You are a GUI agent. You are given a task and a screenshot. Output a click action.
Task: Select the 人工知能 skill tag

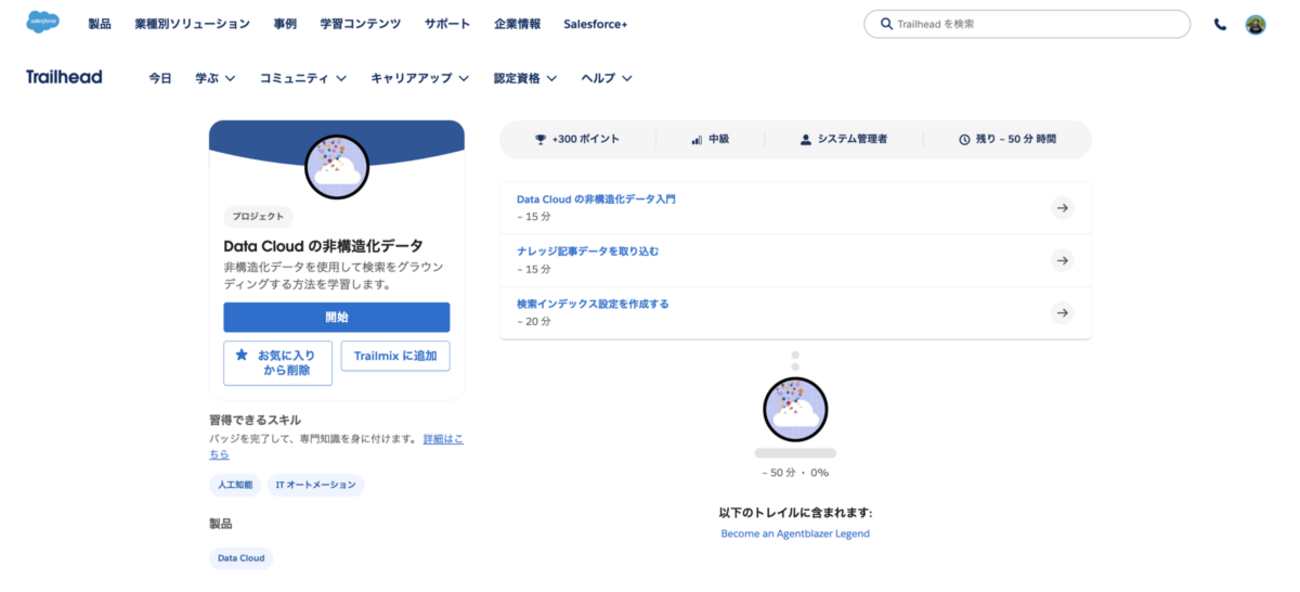tap(235, 485)
